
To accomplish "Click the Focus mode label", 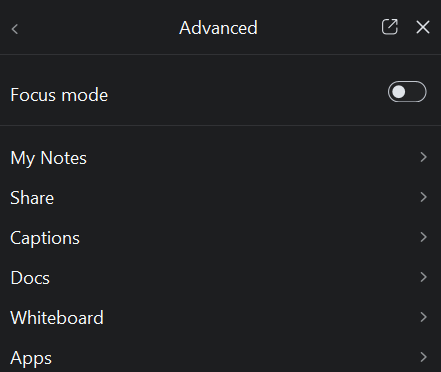I will coord(59,95).
